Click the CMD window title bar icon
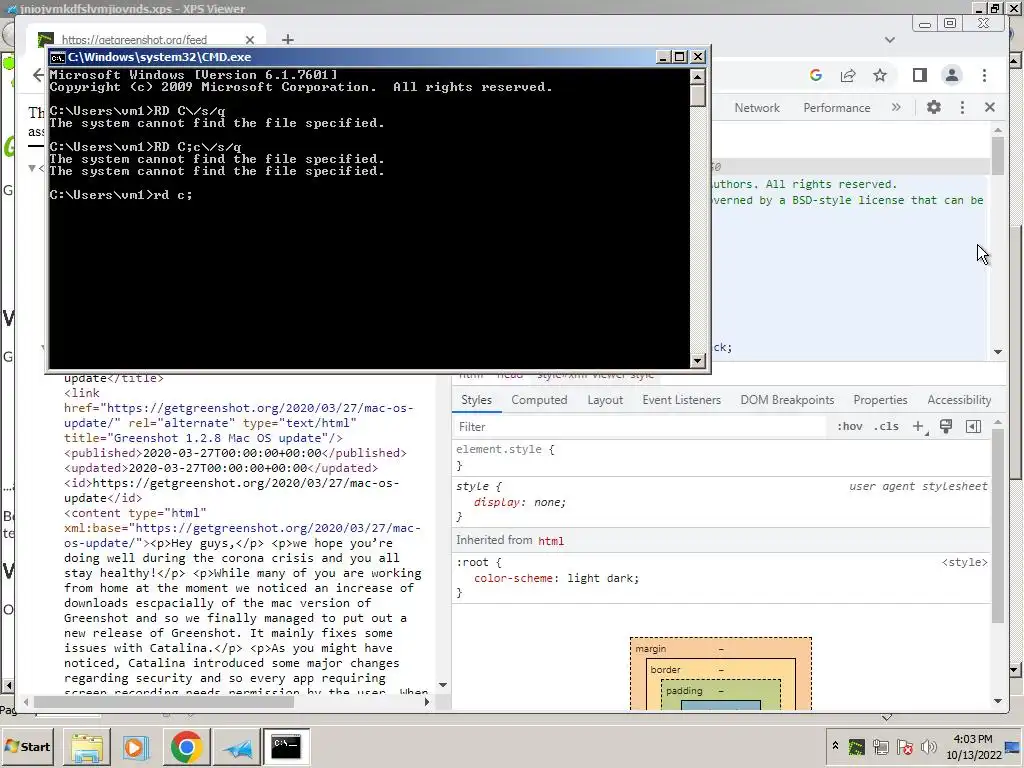Screen dimensions: 1024x768 pos(57,57)
